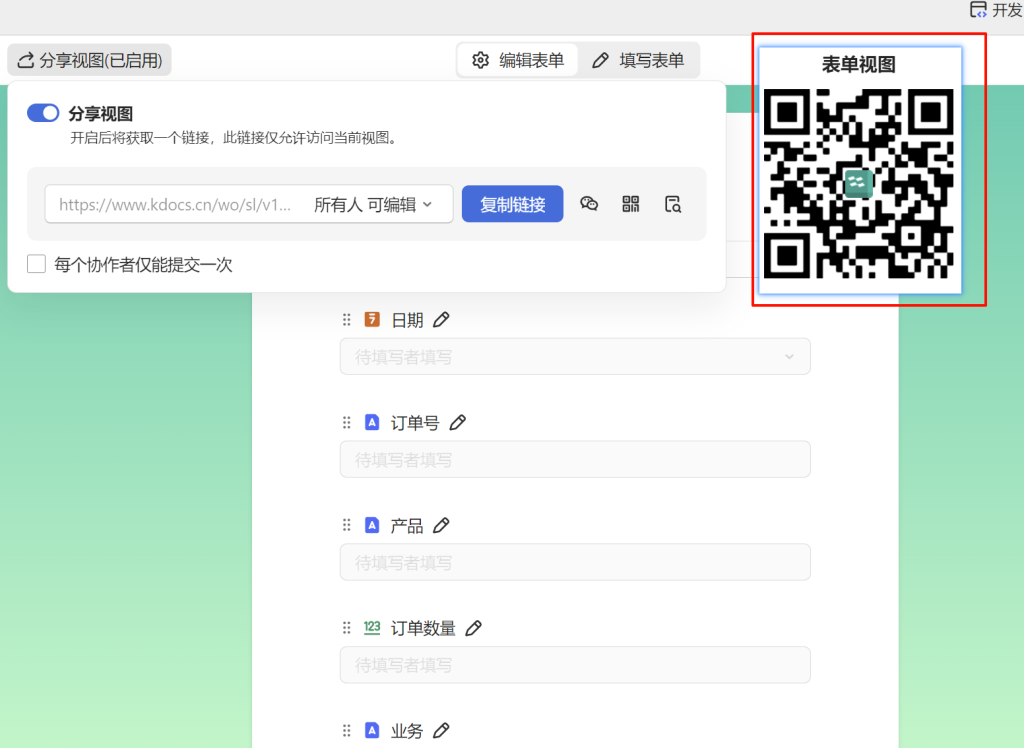Image resolution: width=1024 pixels, height=748 pixels.
Task: Click the 订单号 input field
Action: [x=575, y=459]
